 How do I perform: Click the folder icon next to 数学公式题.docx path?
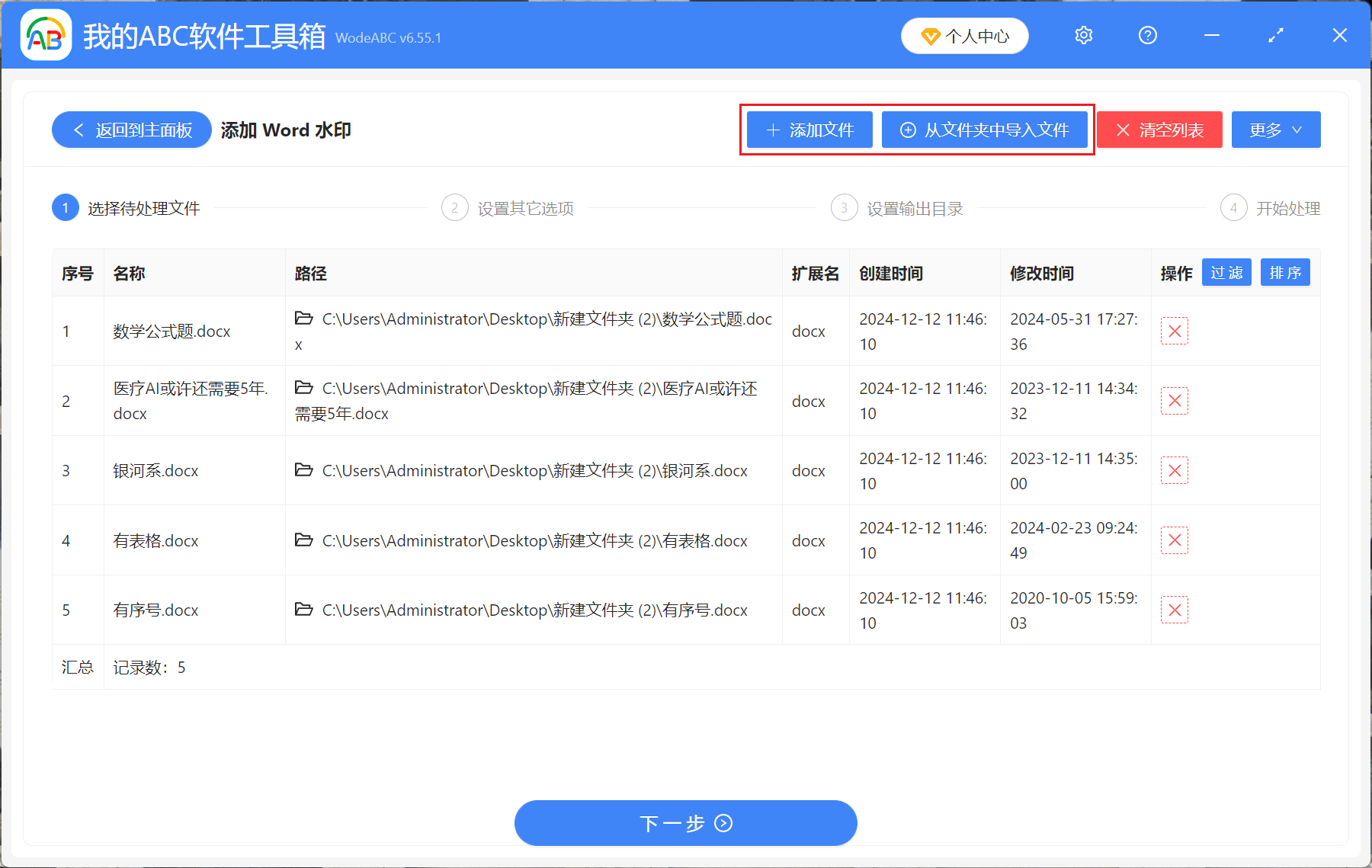click(303, 319)
